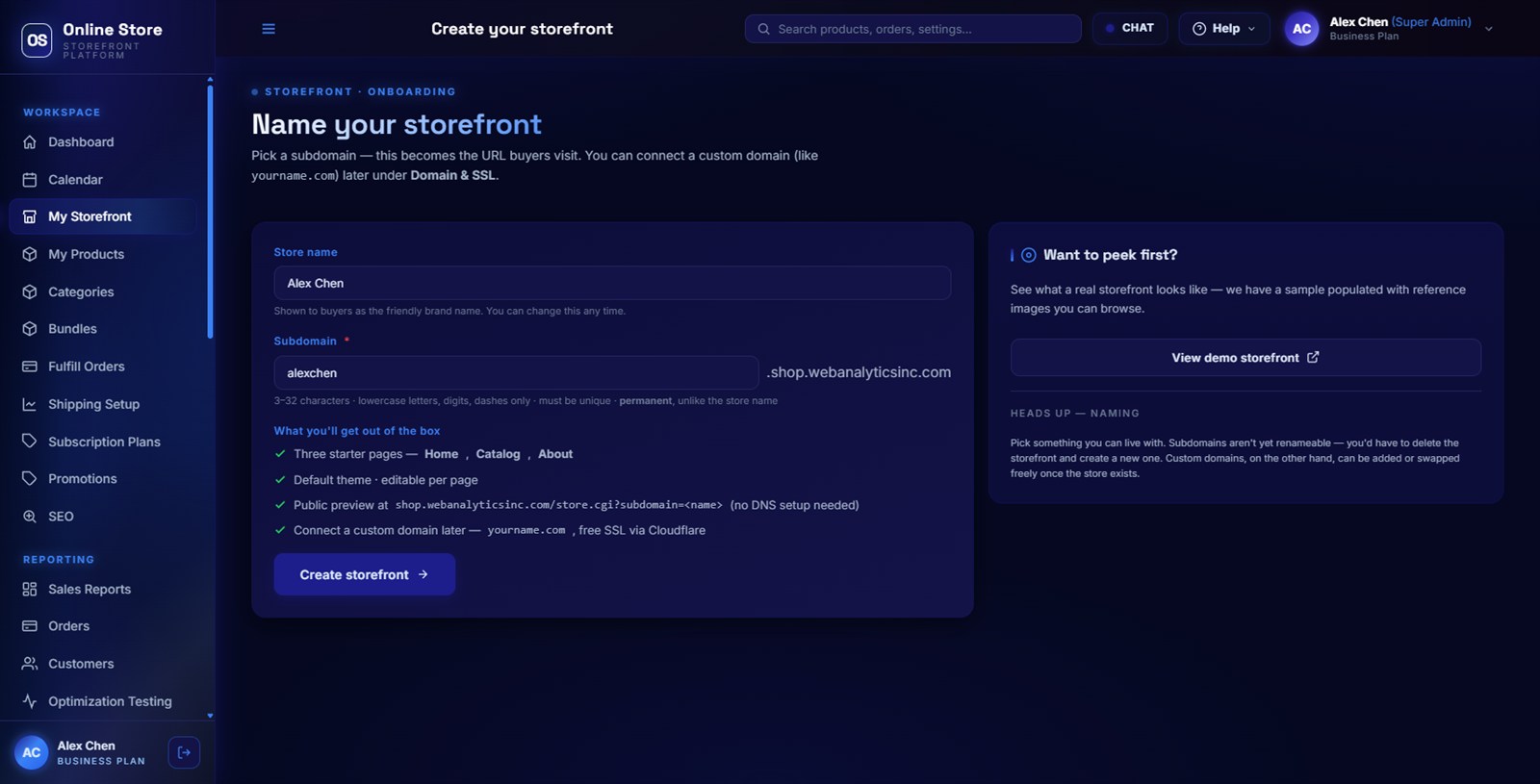The image size is (1540, 784).
Task: Go to My Products in sidebar
Action: pyautogui.click(x=103, y=254)
